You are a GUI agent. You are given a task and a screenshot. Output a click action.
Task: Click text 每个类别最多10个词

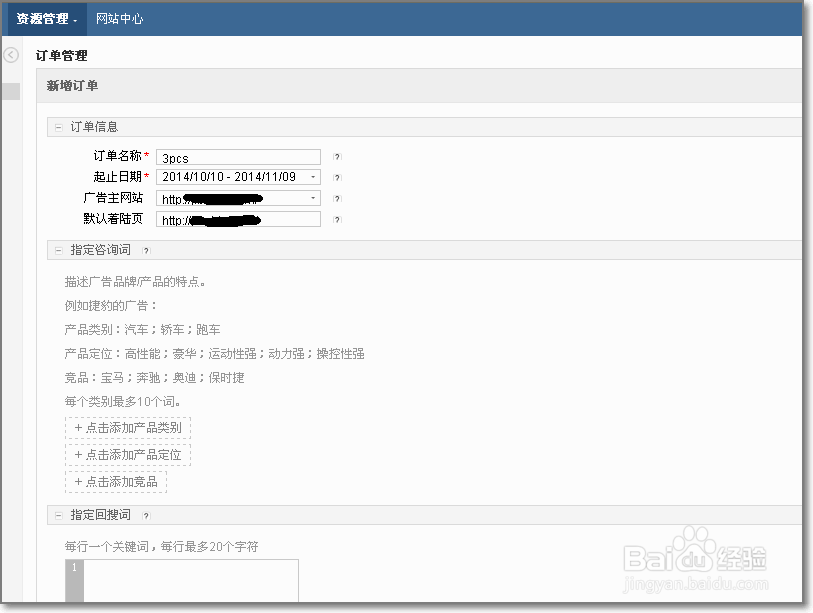coord(122,401)
